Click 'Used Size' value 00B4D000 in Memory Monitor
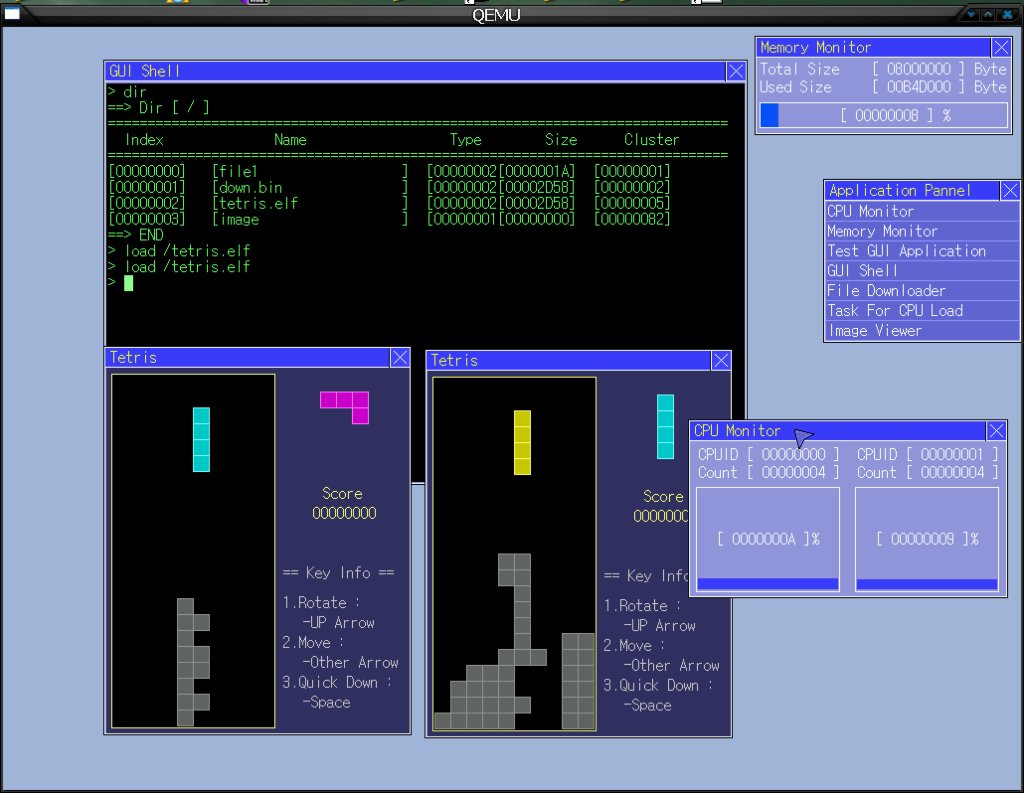 click(919, 87)
